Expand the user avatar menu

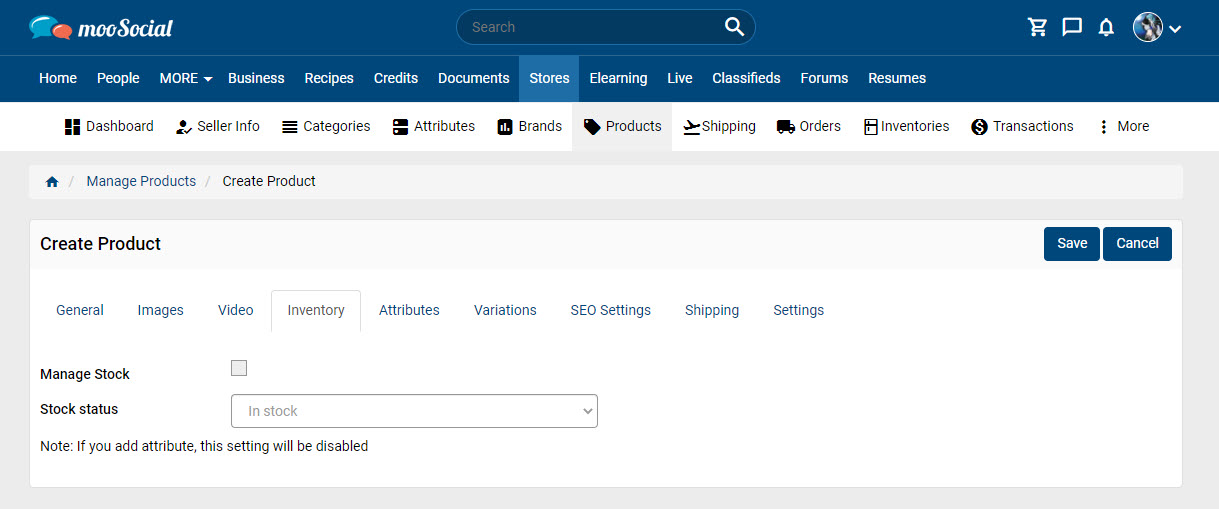click(1157, 27)
